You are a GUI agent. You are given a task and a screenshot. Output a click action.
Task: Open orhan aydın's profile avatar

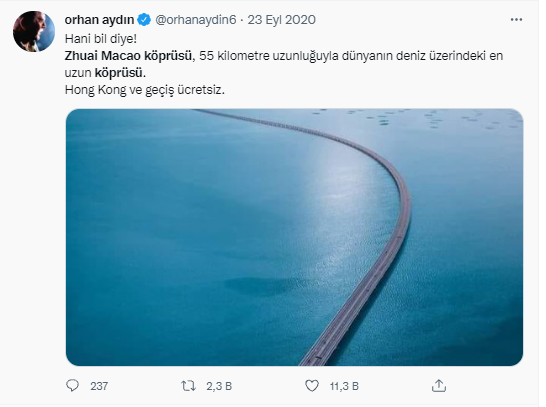click(x=34, y=31)
